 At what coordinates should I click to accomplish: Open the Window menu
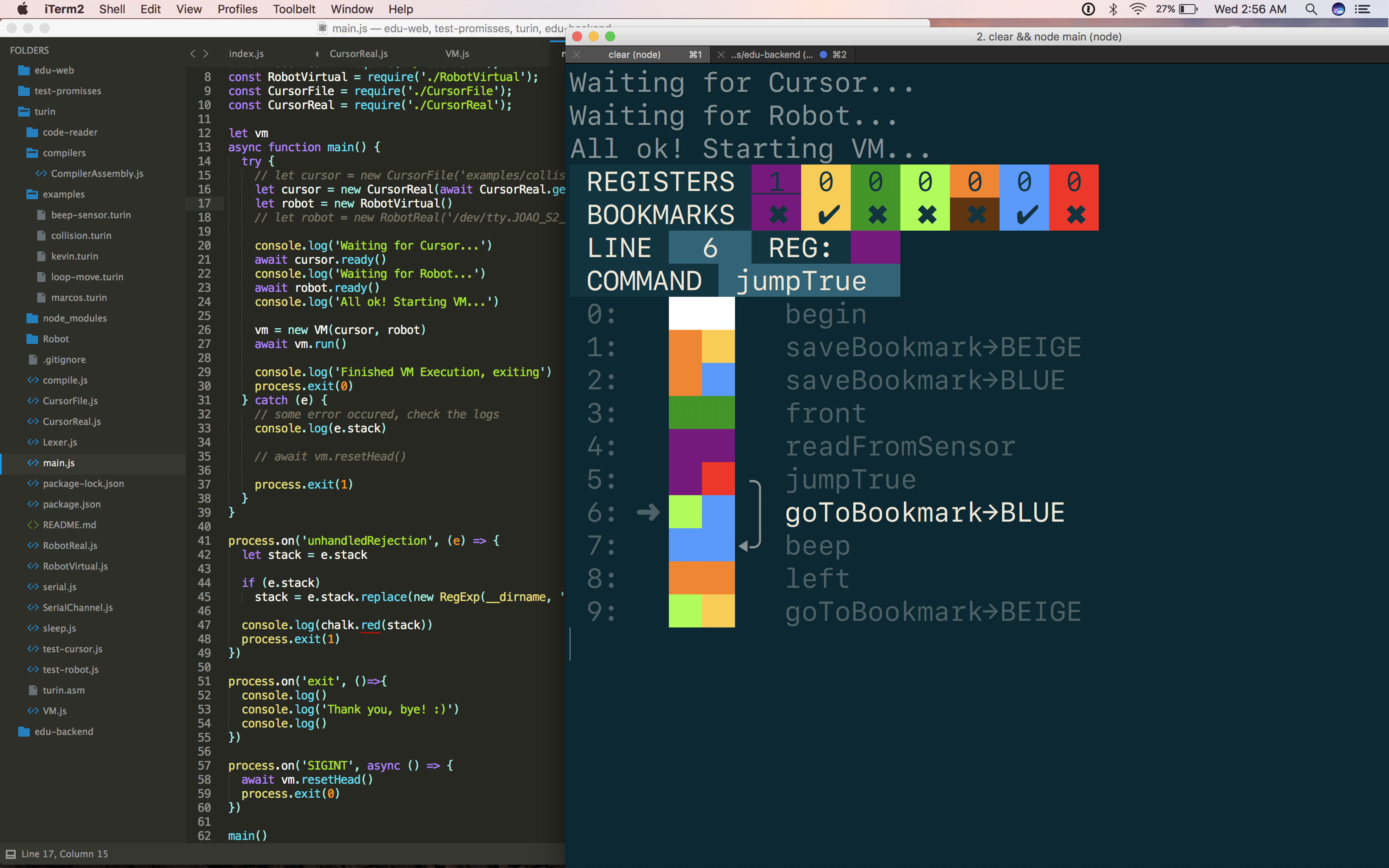(x=352, y=9)
